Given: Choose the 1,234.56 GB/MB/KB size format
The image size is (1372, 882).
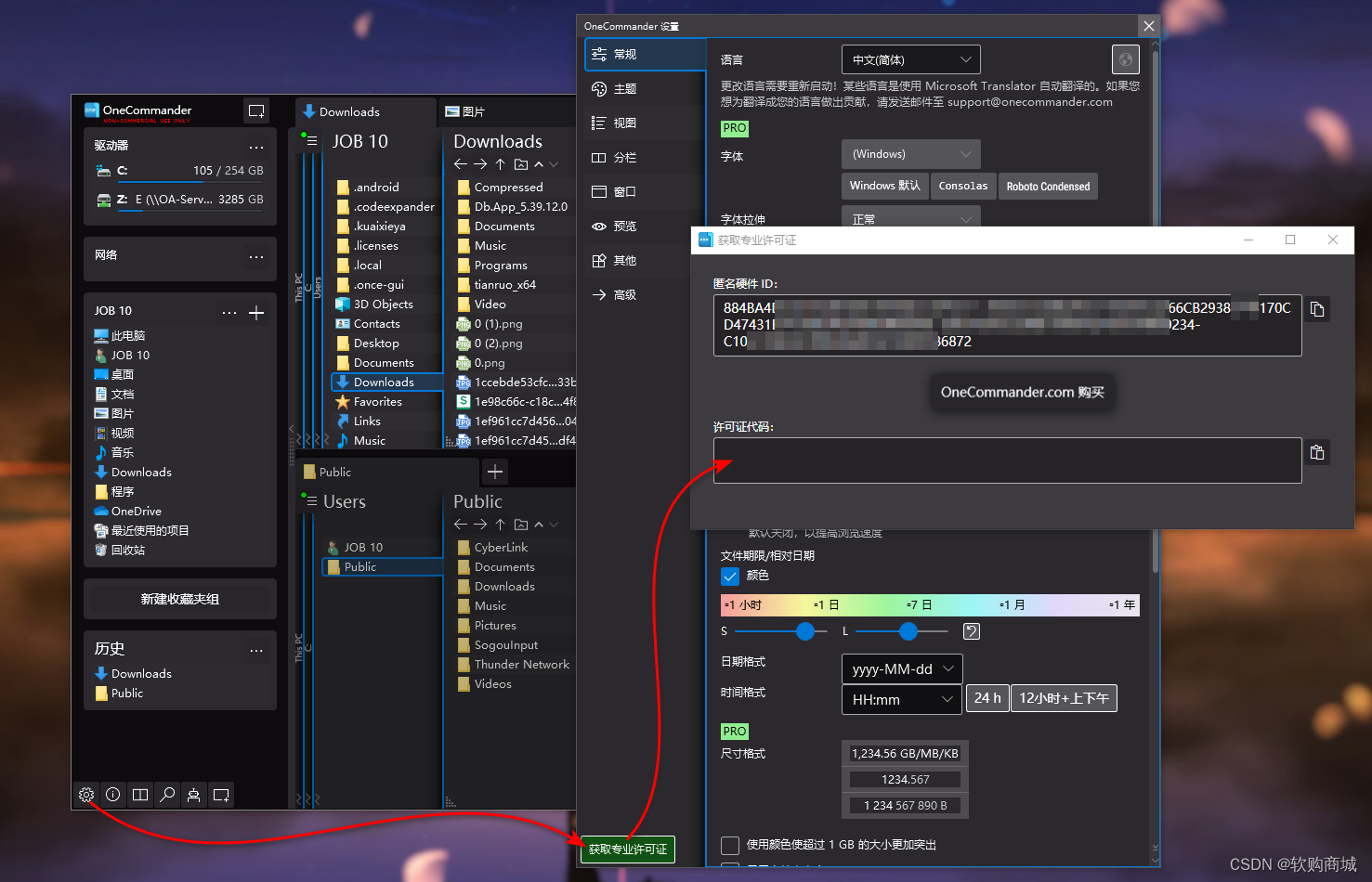Looking at the screenshot, I should coord(905,754).
